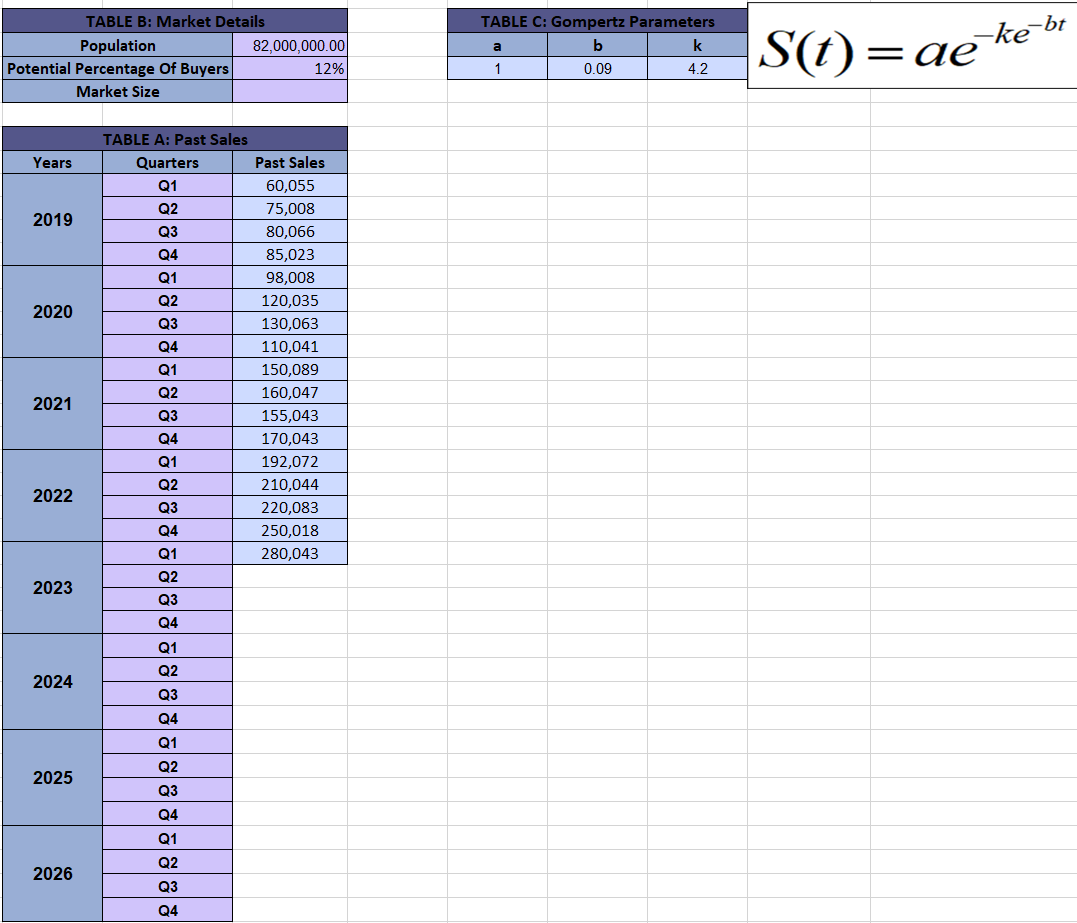Screen dimensions: 1077x923
Task: Select the empty Market Size cell
Action: coord(290,91)
